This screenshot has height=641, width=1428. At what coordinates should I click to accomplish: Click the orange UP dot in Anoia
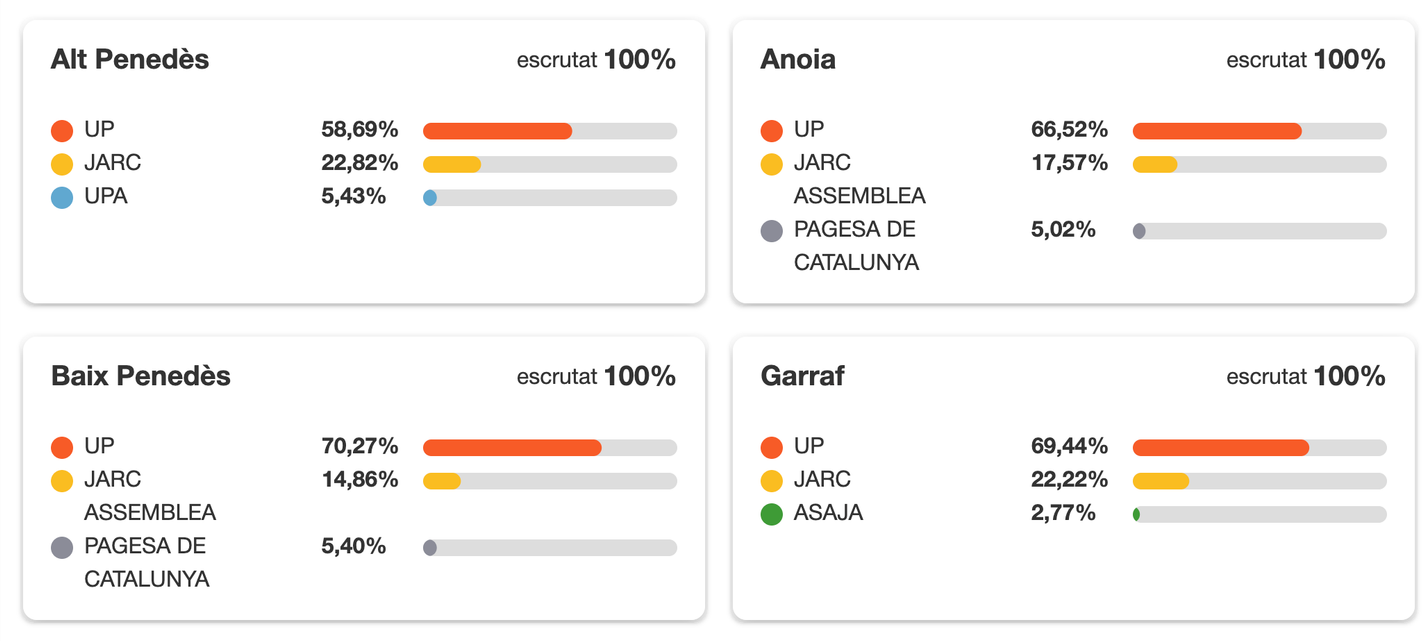(771, 130)
